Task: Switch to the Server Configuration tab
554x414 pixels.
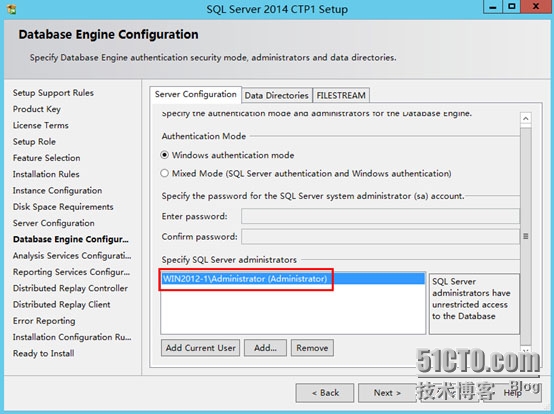Action: coord(195,94)
